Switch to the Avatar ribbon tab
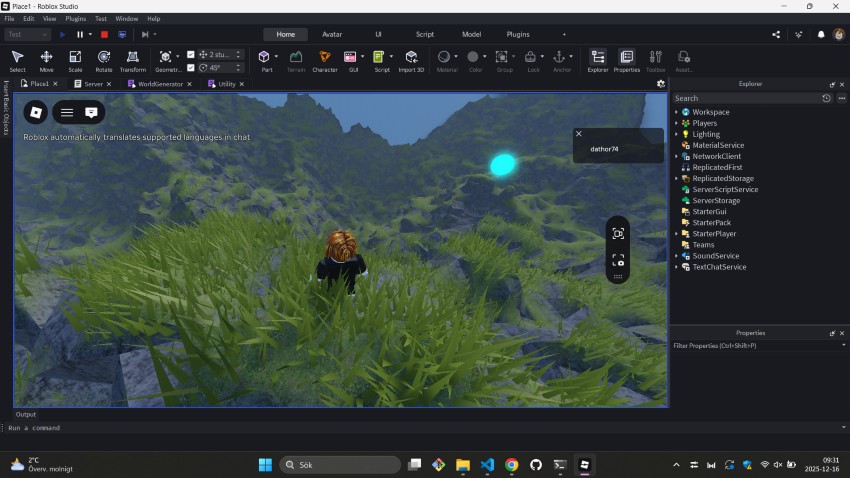Image resolution: width=850 pixels, height=478 pixels. (332, 34)
